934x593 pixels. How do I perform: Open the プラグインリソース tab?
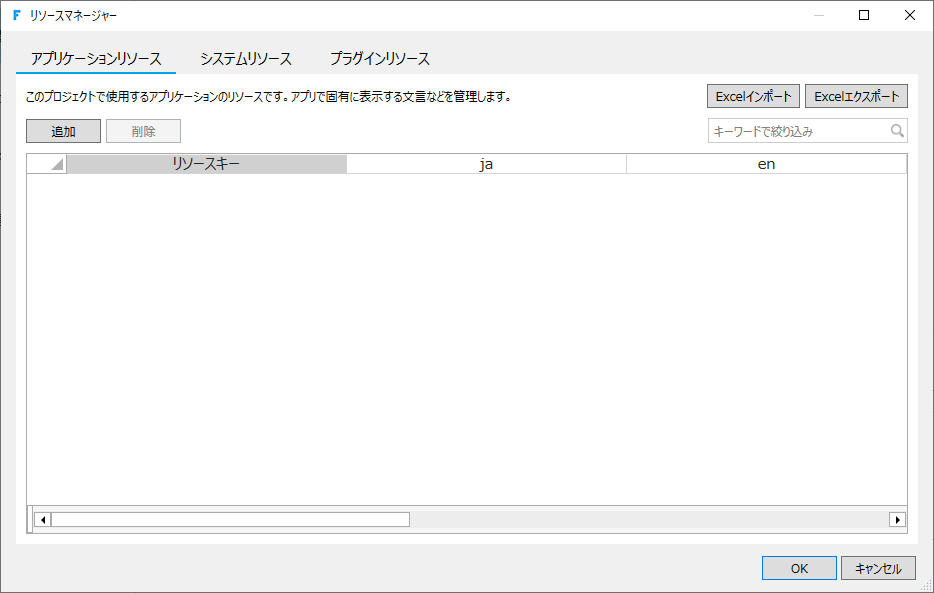pos(380,58)
